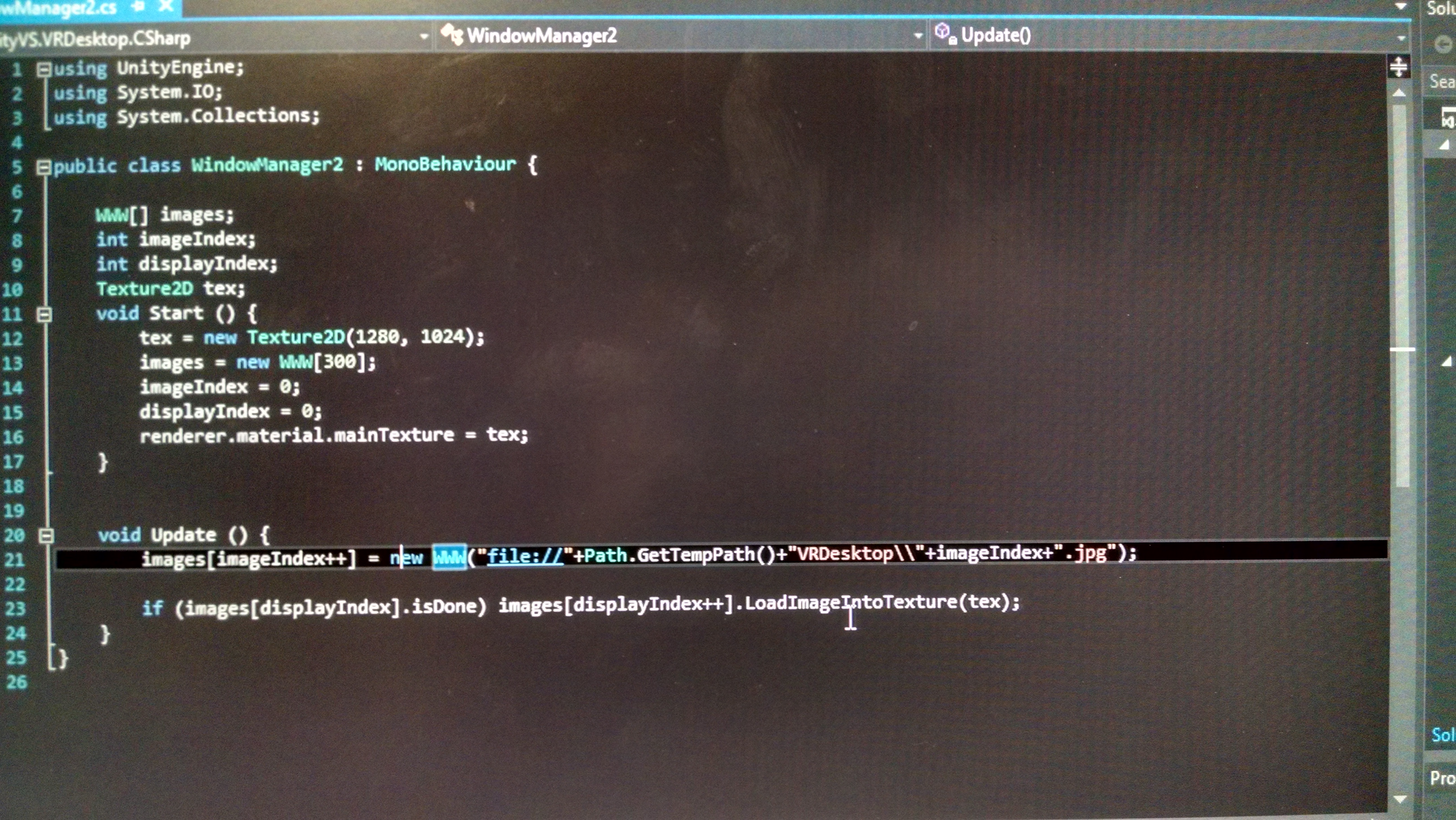Click the pin icon on WindowManager2.cs tab
Image resolution: width=1456 pixels, height=820 pixels.
[139, 6]
